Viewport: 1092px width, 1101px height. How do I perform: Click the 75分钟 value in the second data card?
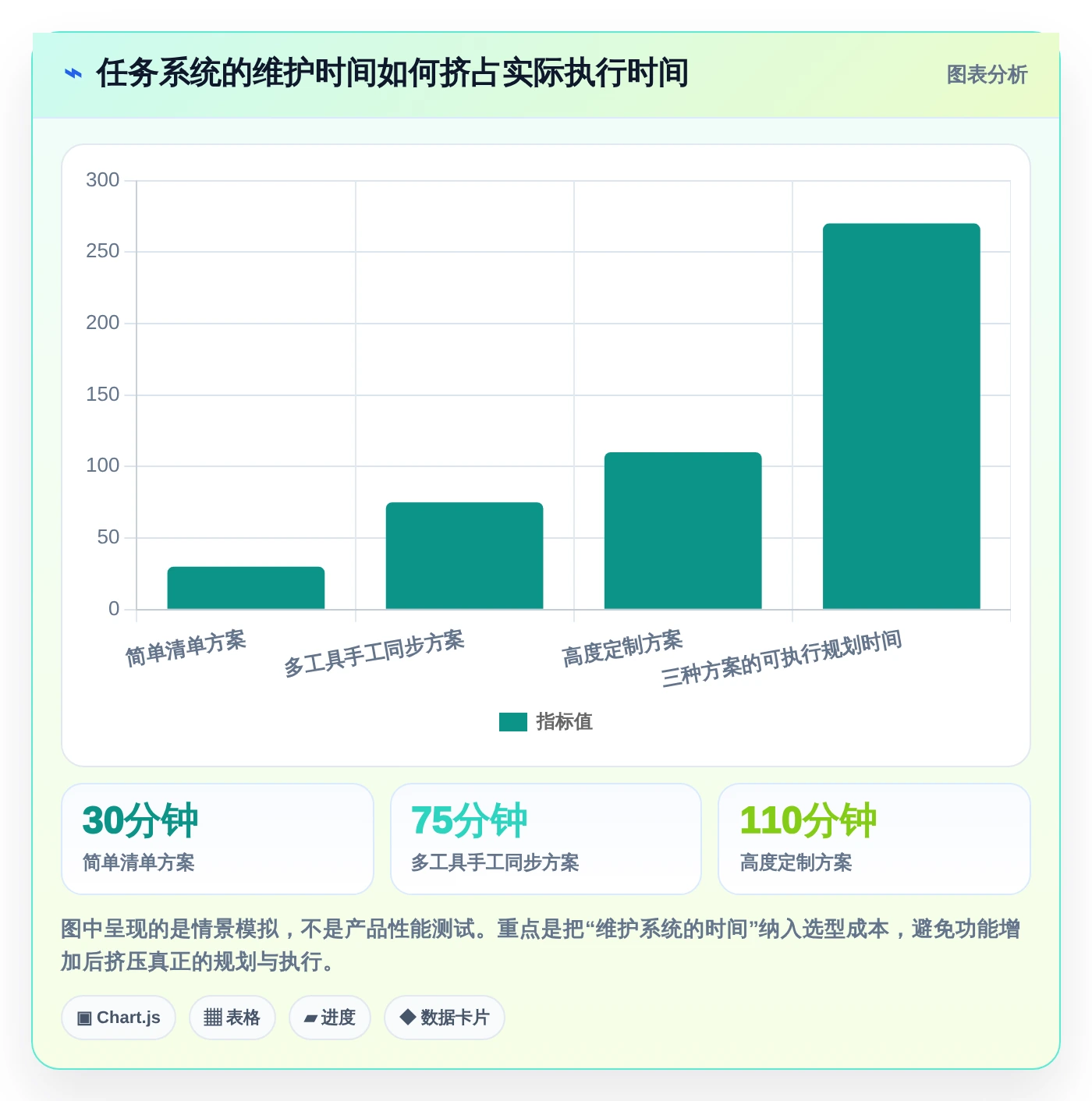point(469,821)
